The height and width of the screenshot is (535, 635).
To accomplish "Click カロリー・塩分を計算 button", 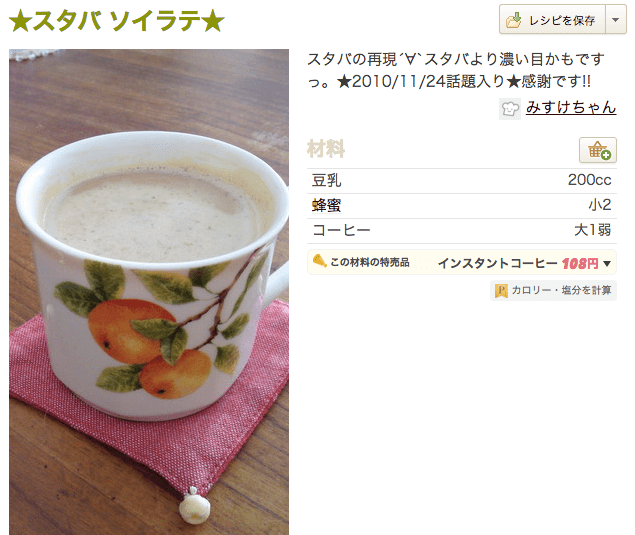I will pyautogui.click(x=553, y=290).
